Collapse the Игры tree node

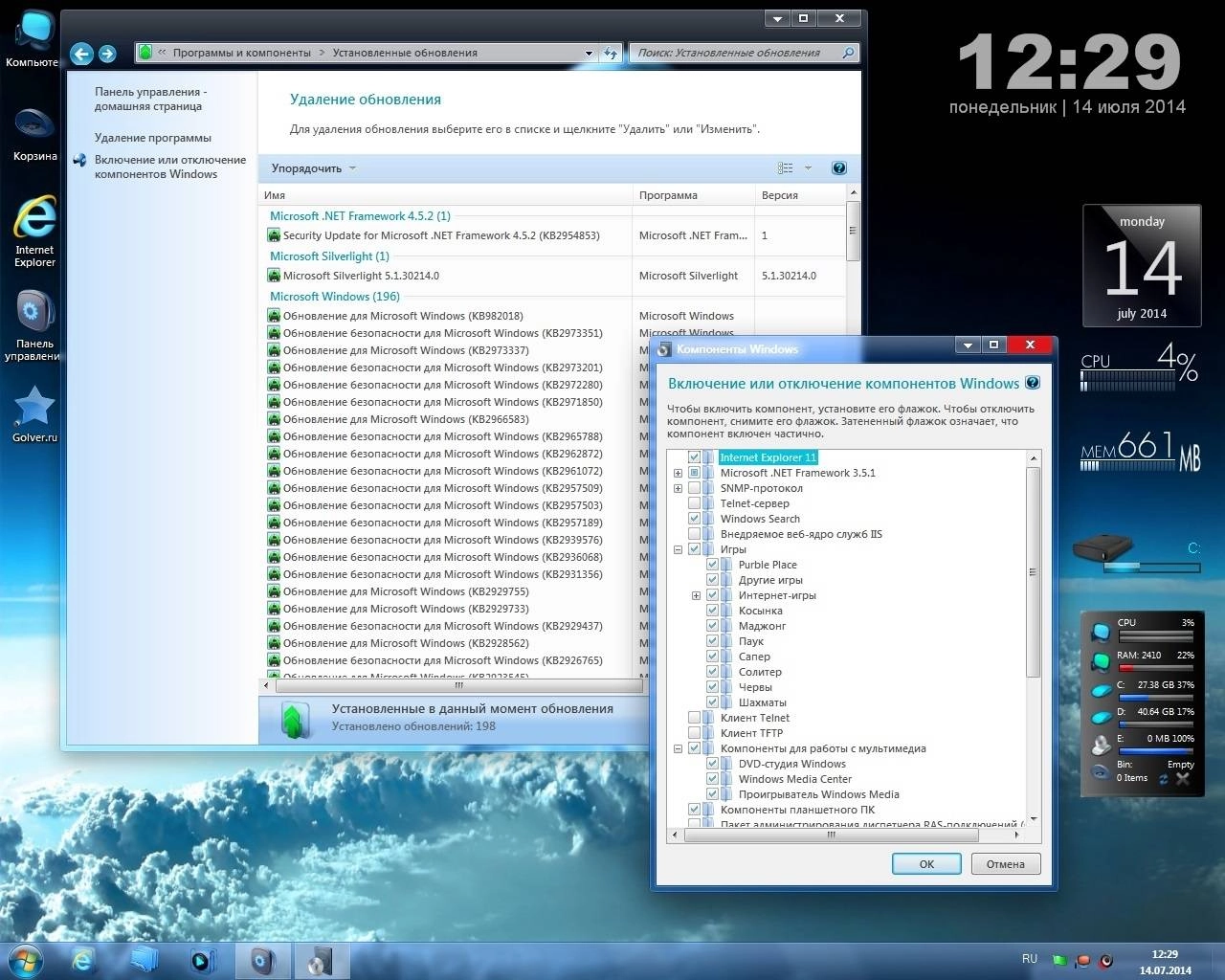tap(678, 549)
